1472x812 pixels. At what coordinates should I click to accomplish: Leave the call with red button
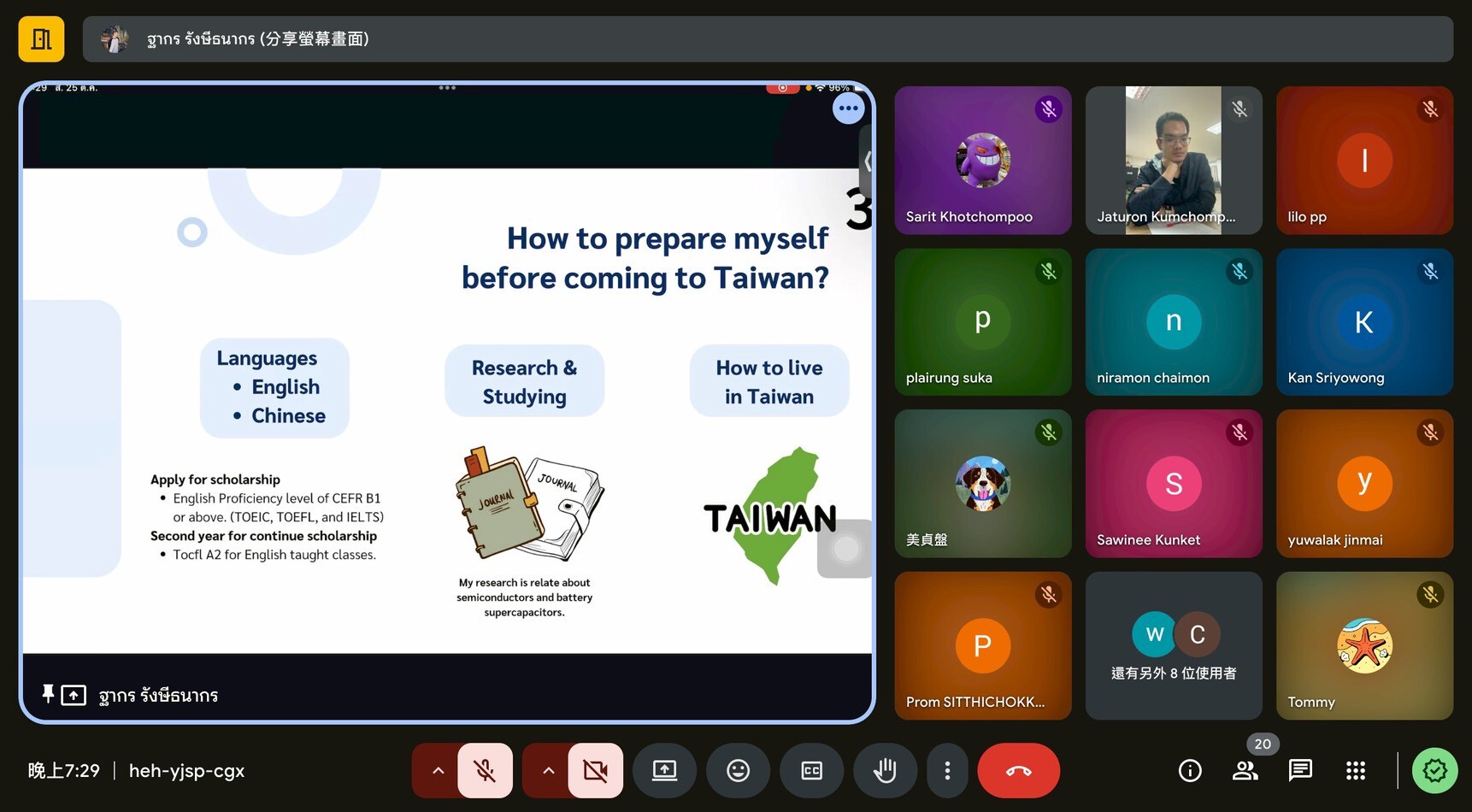tap(1018, 771)
